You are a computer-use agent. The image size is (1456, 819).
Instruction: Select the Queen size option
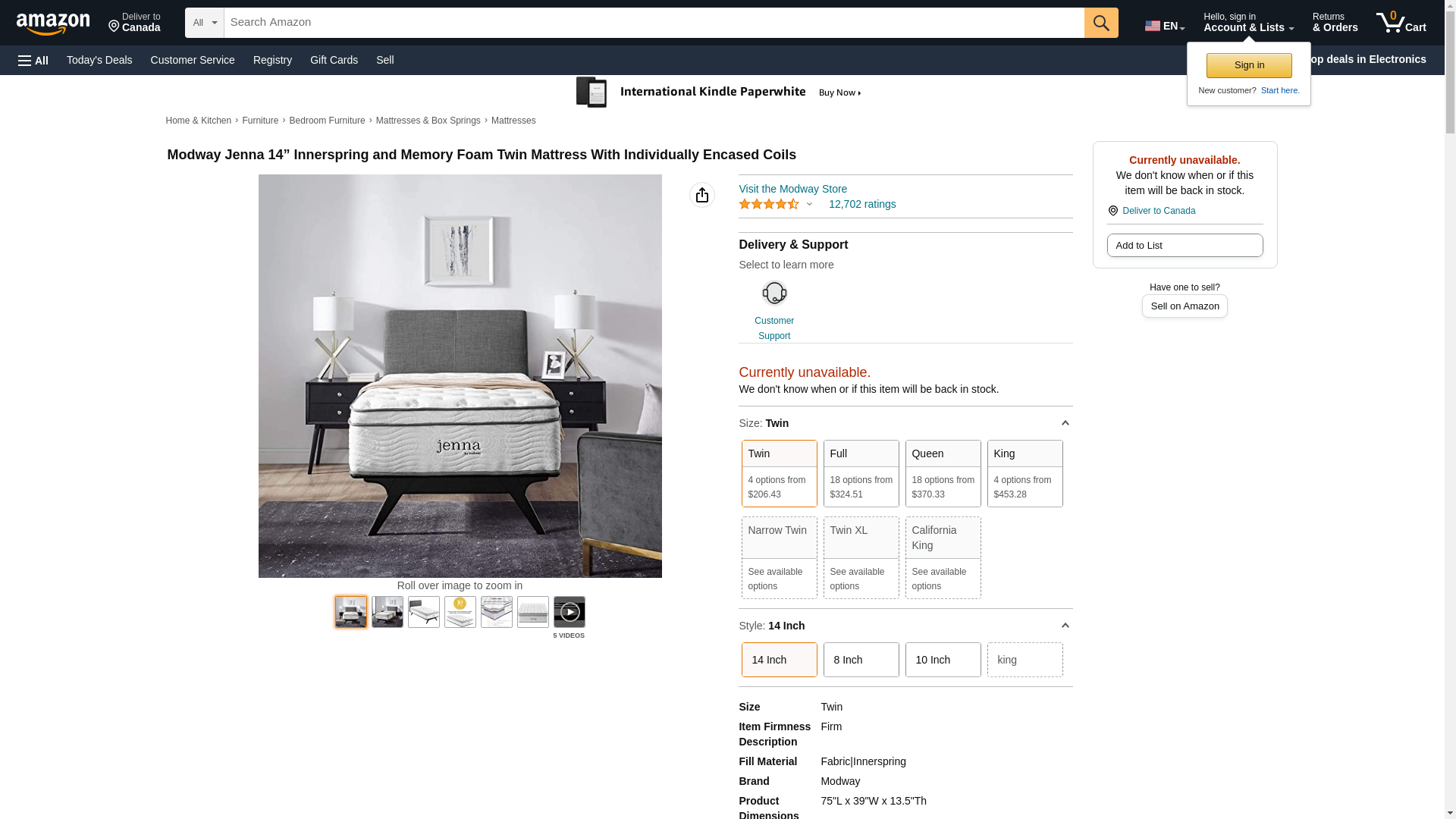(943, 473)
